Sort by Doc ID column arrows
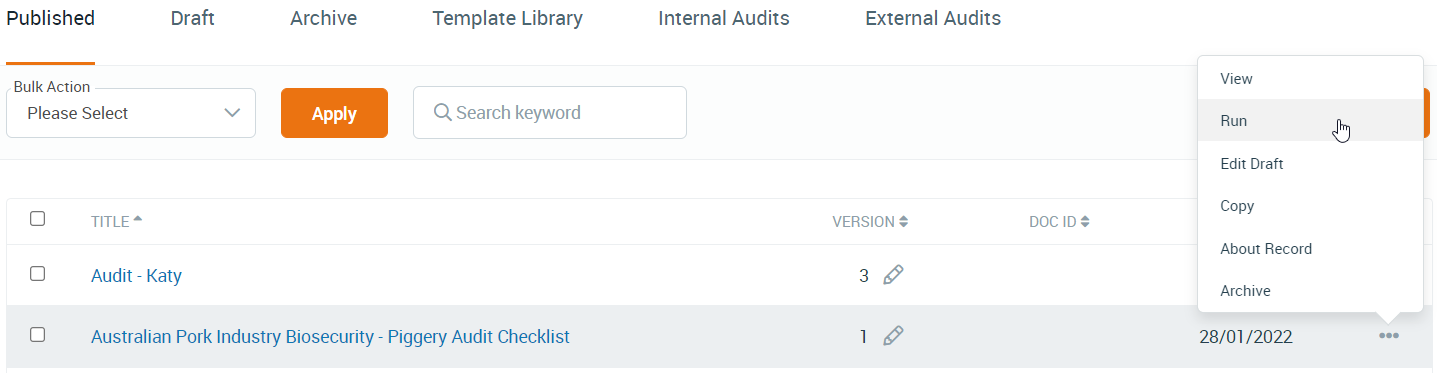The width and height of the screenshot is (1437, 373). (x=1084, y=222)
